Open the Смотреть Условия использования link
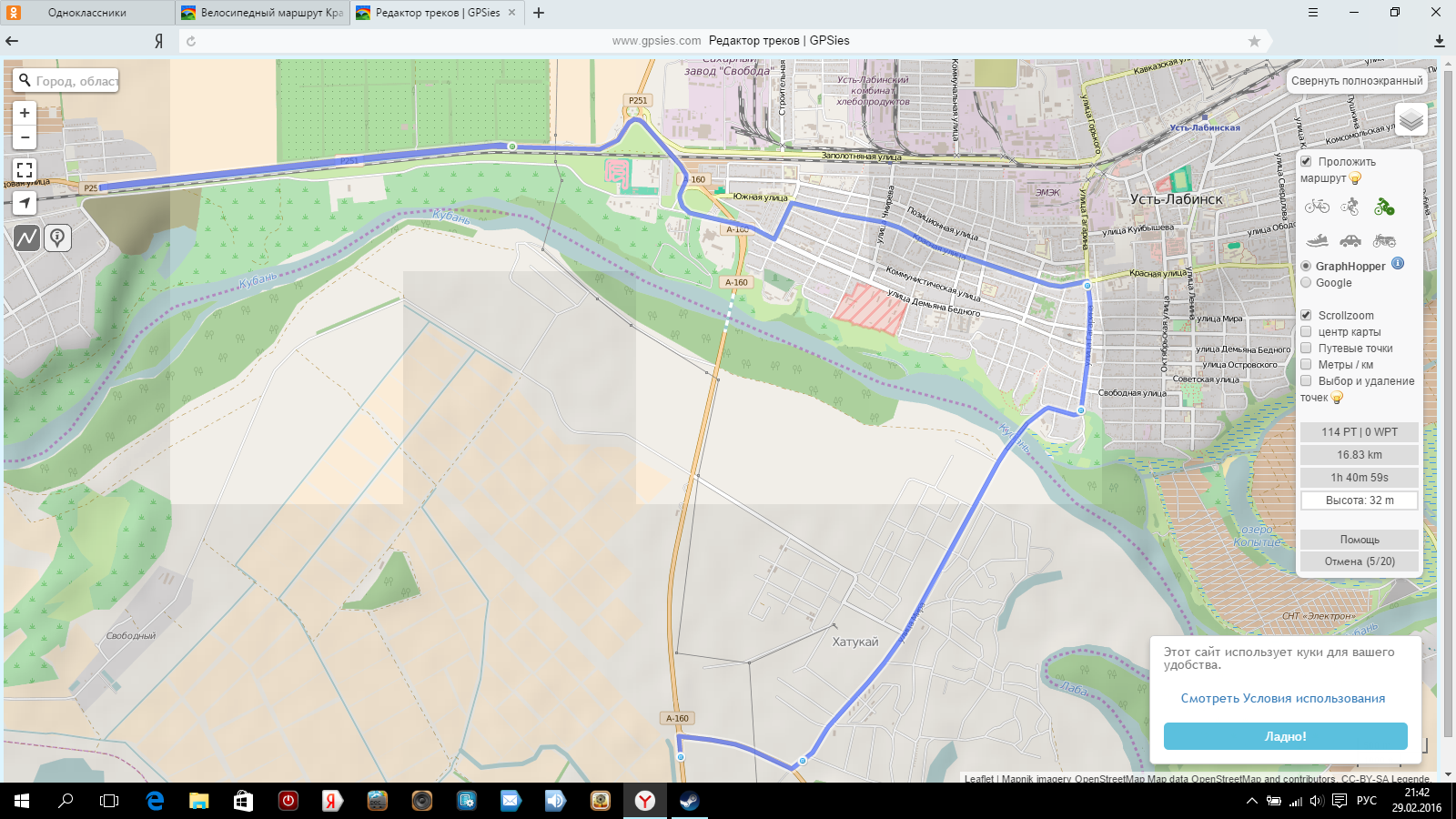1456x819 pixels. point(1283,698)
